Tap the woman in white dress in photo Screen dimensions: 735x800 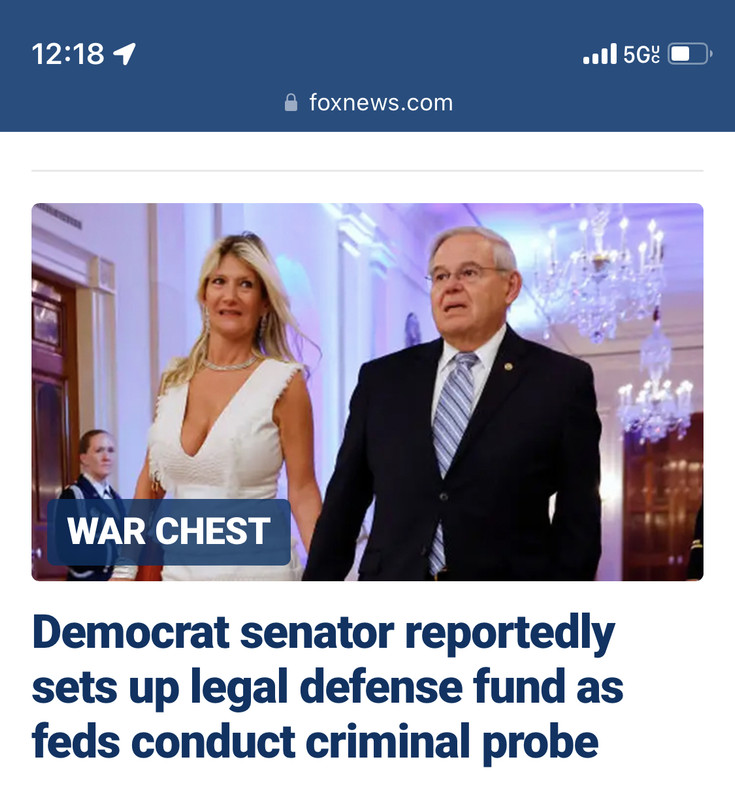tap(232, 408)
